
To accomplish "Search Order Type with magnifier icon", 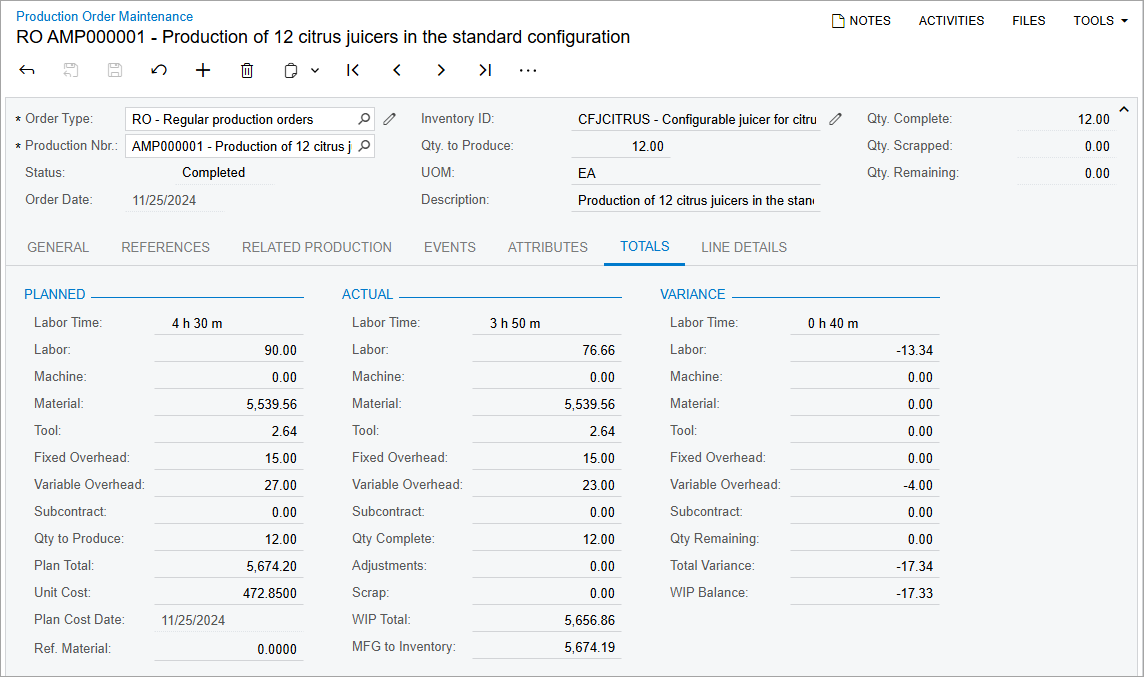I will tap(364, 119).
